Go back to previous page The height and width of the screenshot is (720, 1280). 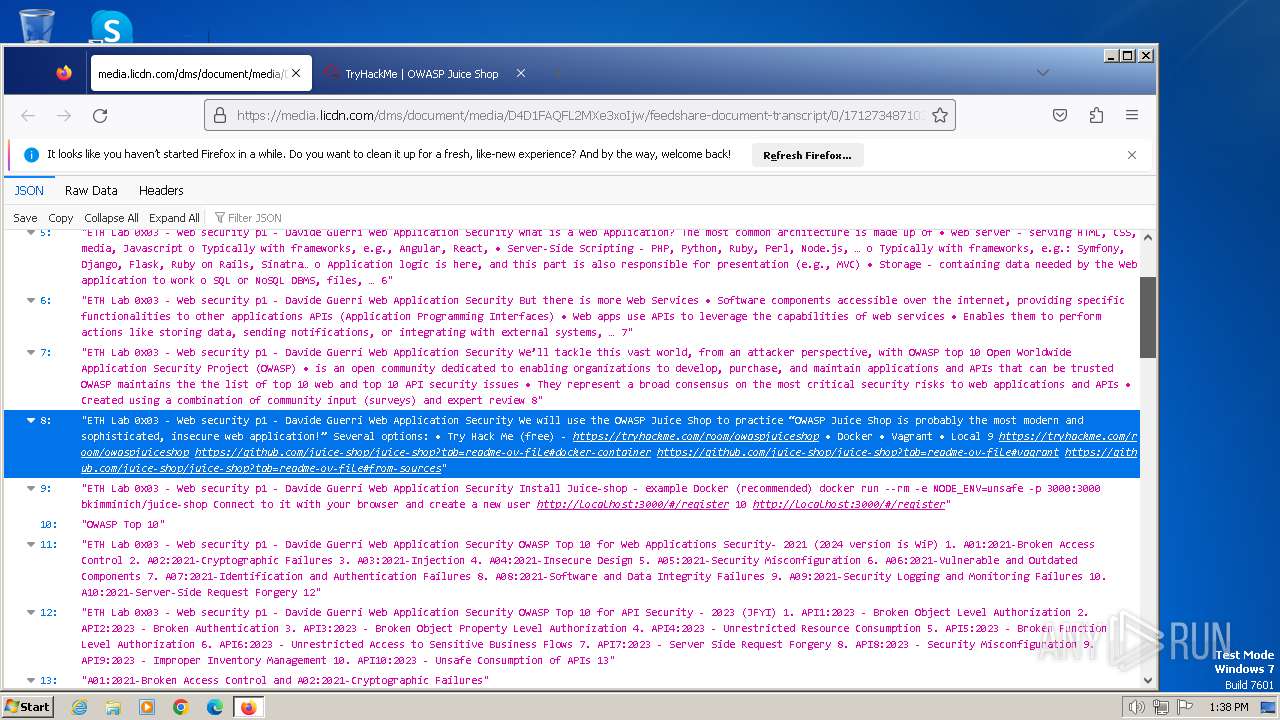click(28, 116)
